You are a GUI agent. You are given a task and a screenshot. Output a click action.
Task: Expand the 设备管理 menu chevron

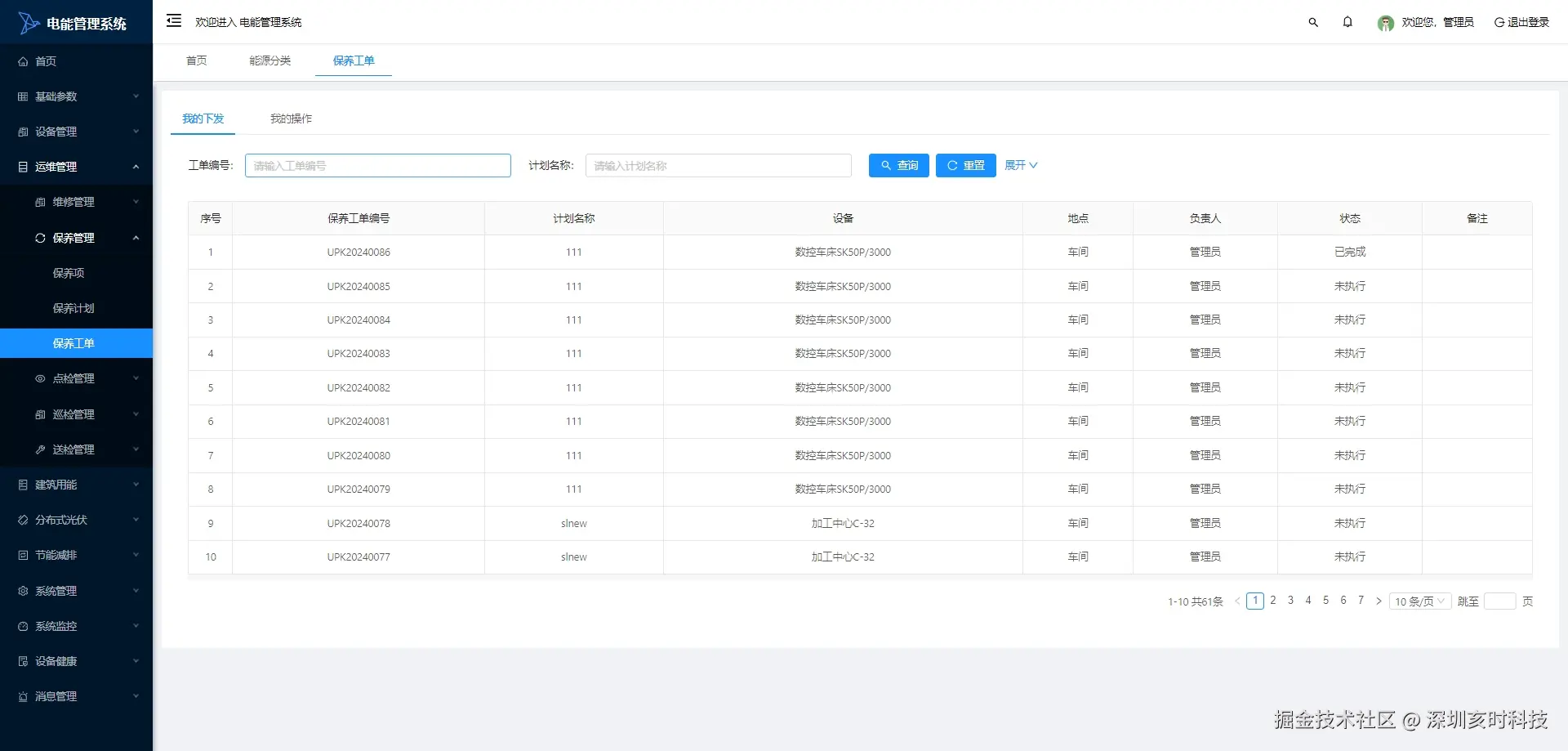coord(136,132)
